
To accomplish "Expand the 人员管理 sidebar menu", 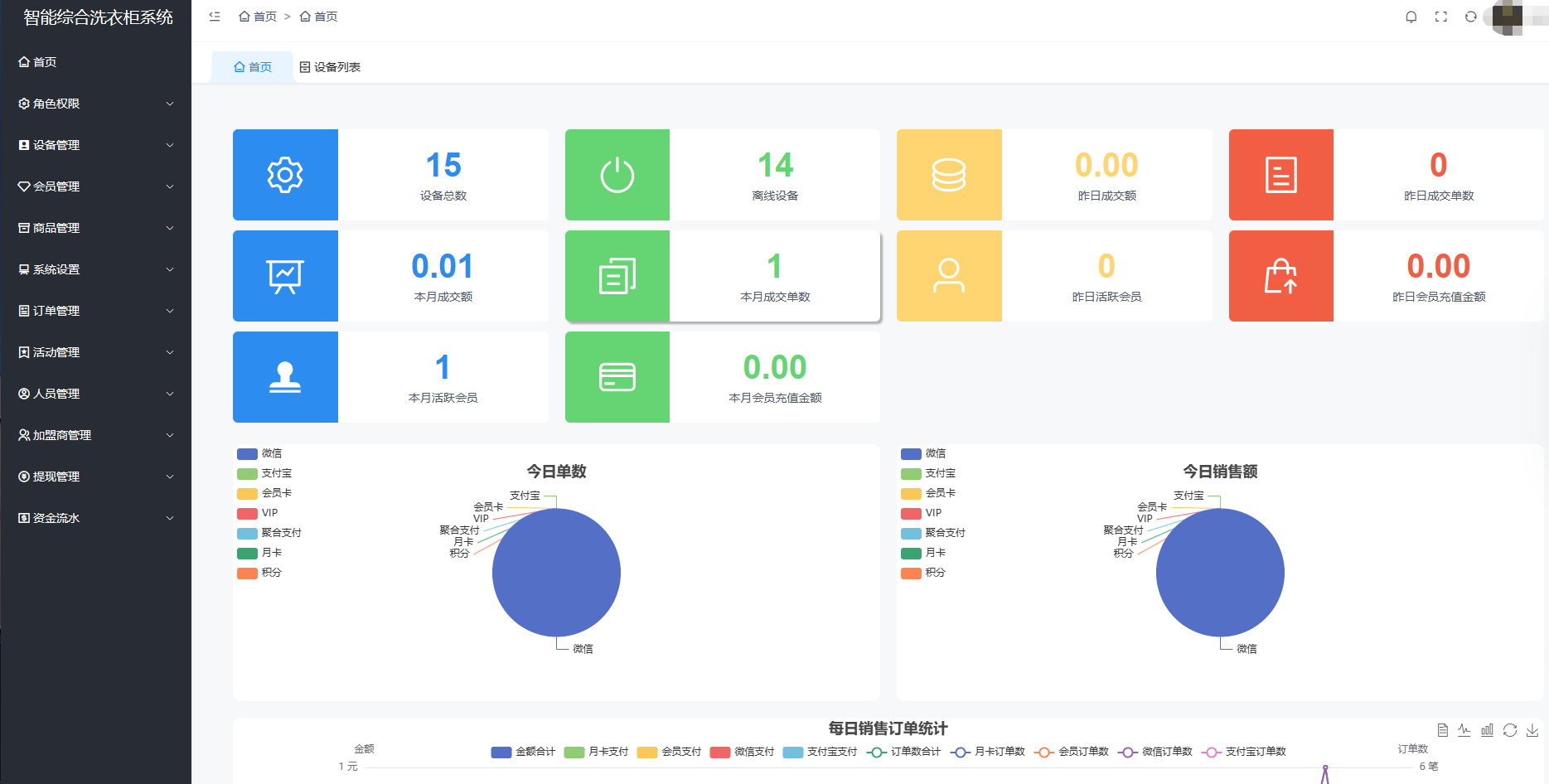I will click(x=95, y=394).
